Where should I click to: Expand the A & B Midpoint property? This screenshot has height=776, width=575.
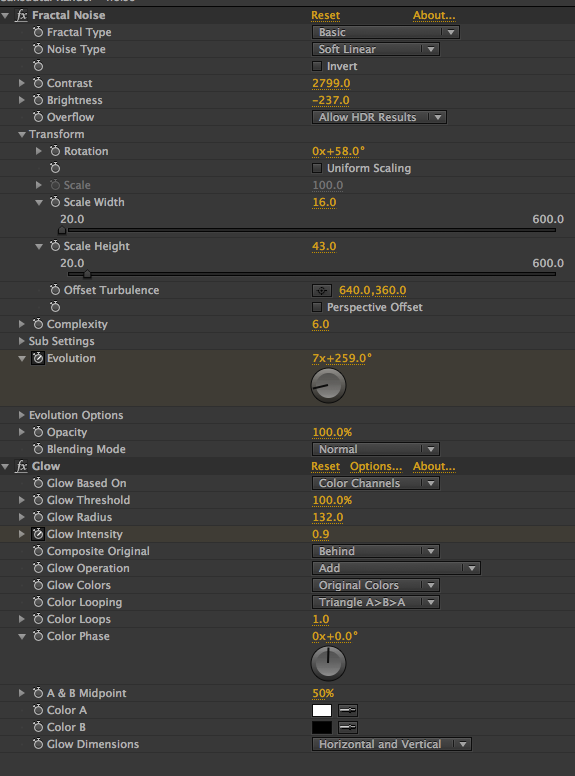pos(22,693)
